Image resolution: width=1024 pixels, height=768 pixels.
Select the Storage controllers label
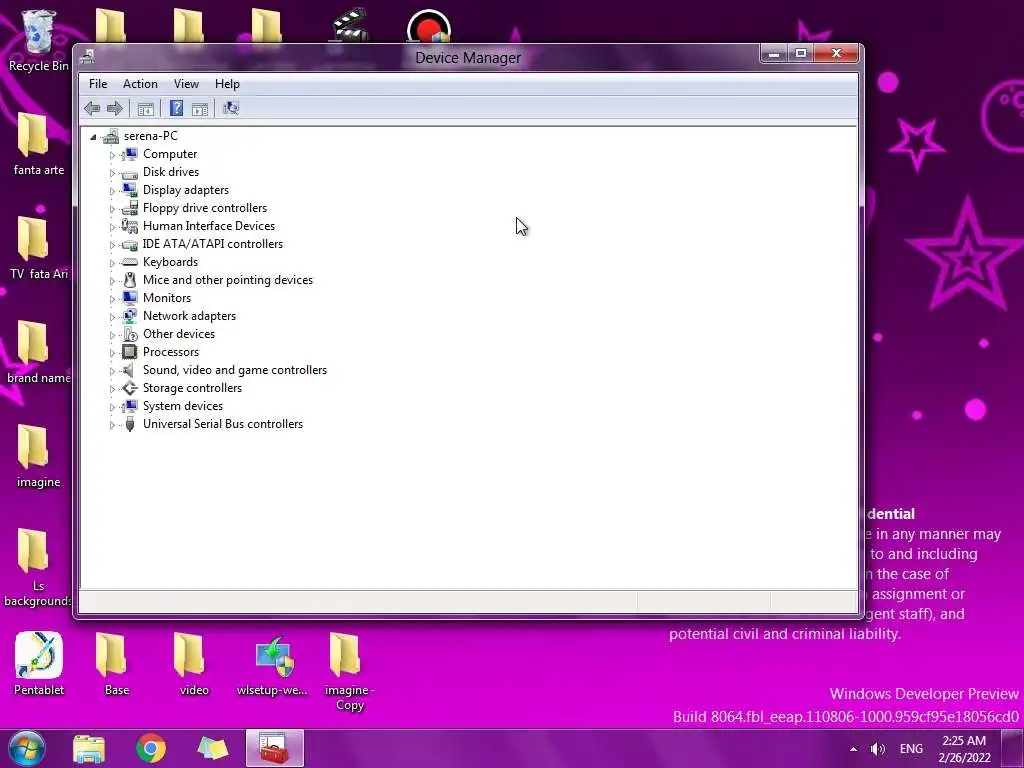click(x=193, y=388)
